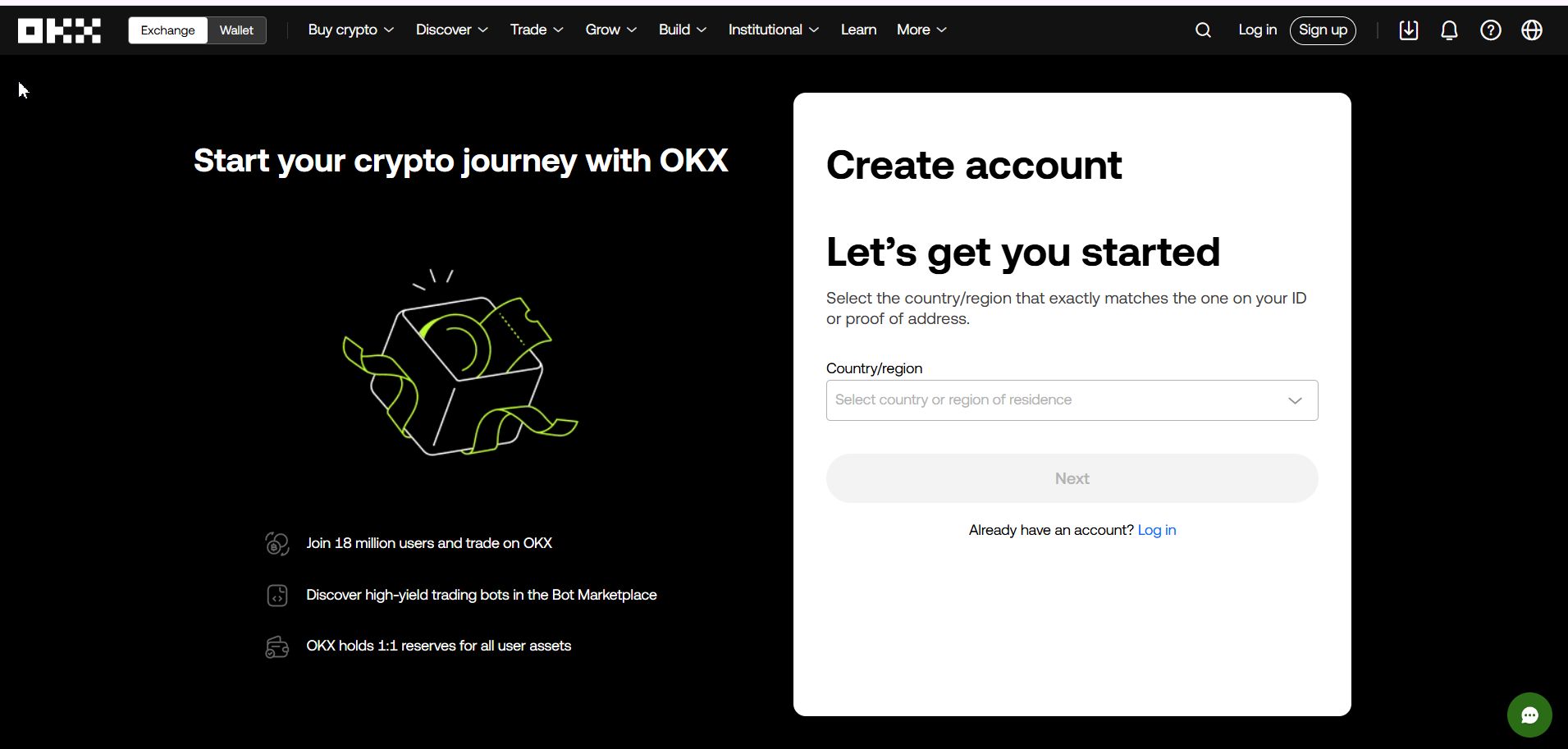The height and width of the screenshot is (749, 1568).
Task: Expand the More menu
Action: point(921,30)
